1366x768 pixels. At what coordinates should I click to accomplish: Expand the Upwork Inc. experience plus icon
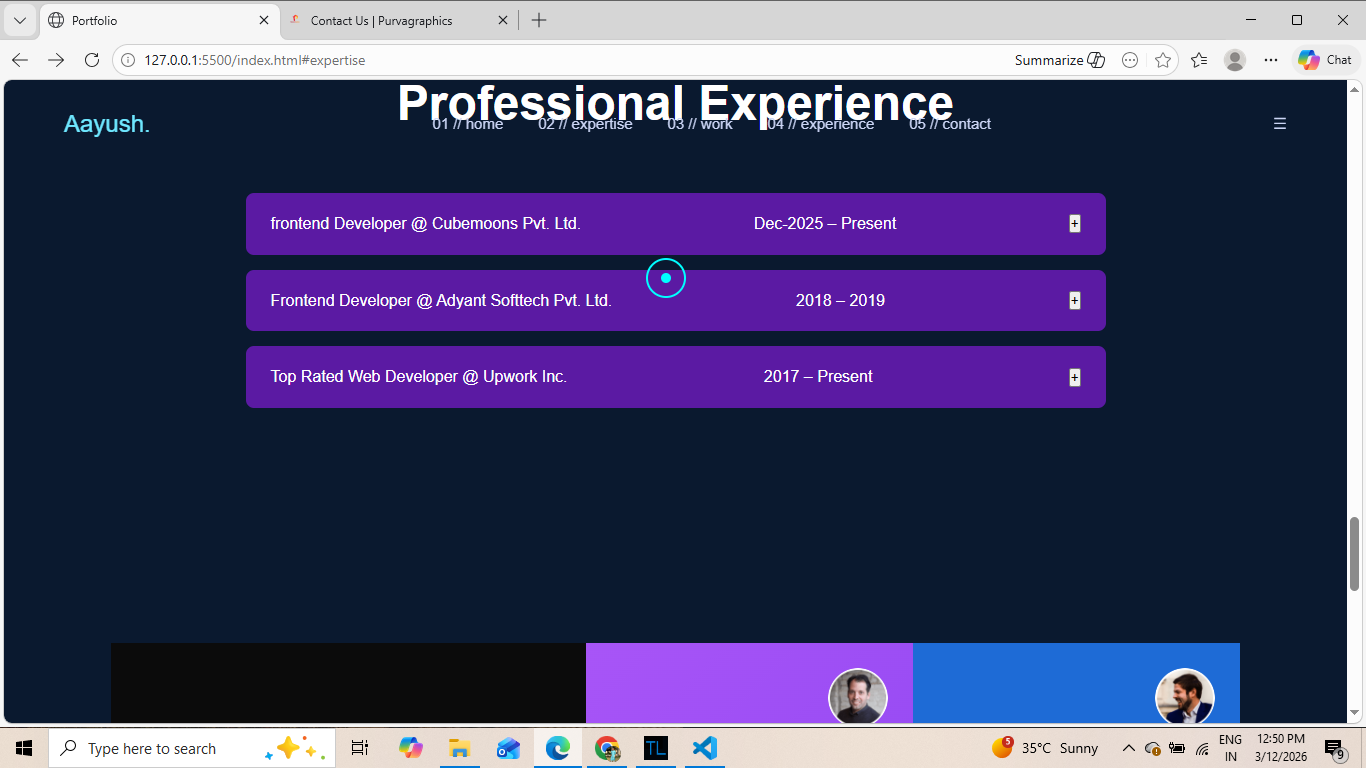pos(1074,377)
